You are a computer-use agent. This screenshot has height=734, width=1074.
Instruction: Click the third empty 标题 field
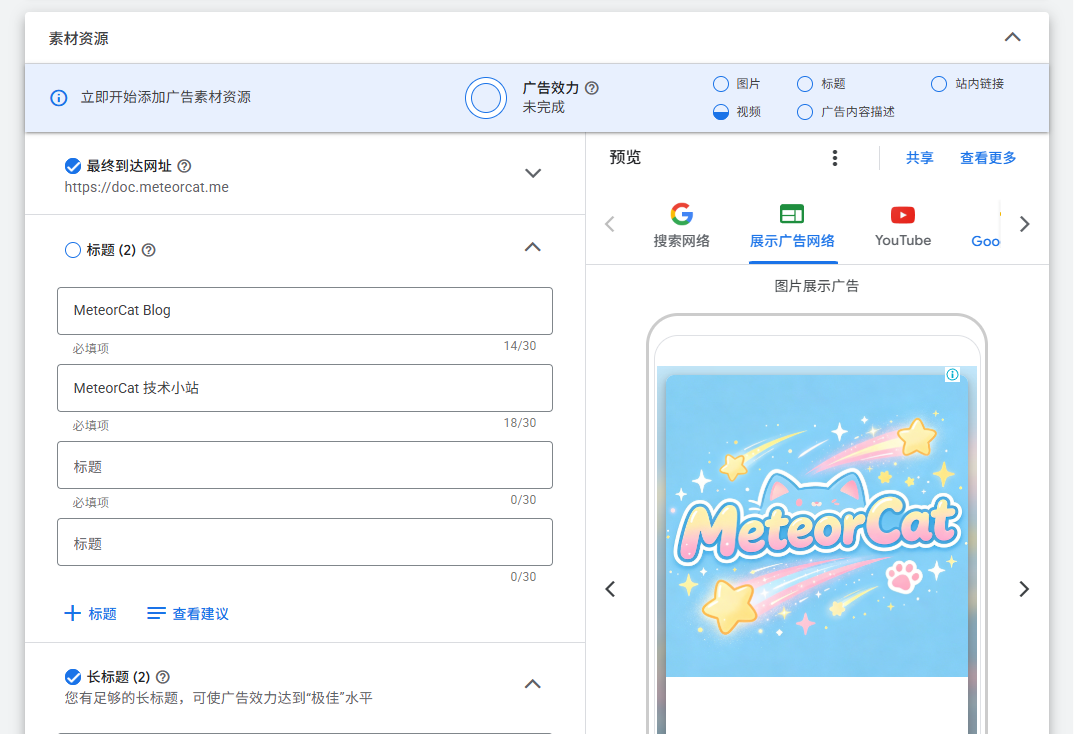tap(305, 465)
